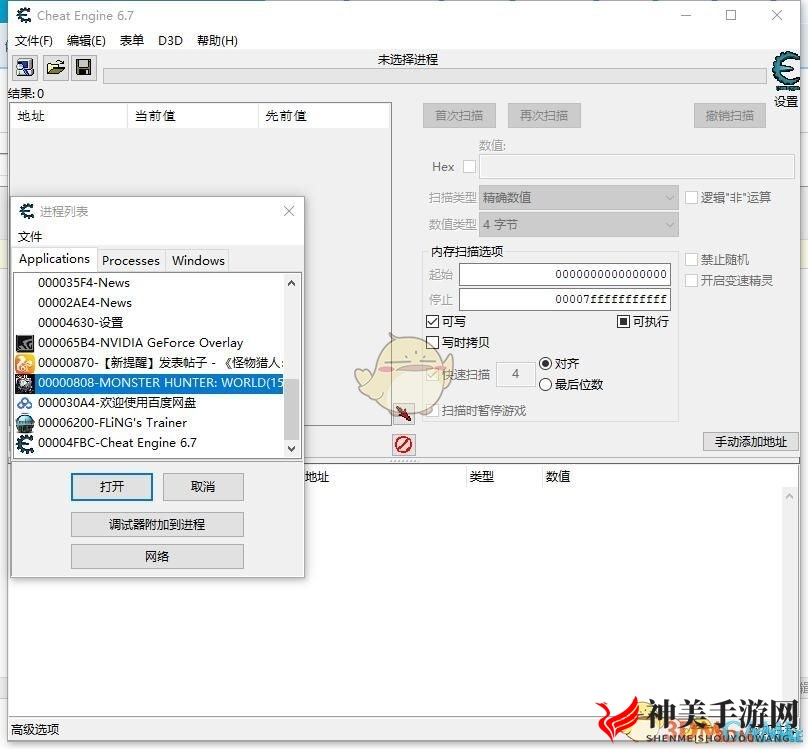Image resolution: width=808 pixels, height=749 pixels.
Task: Click process list scrollbar down arrow
Action: click(x=291, y=448)
